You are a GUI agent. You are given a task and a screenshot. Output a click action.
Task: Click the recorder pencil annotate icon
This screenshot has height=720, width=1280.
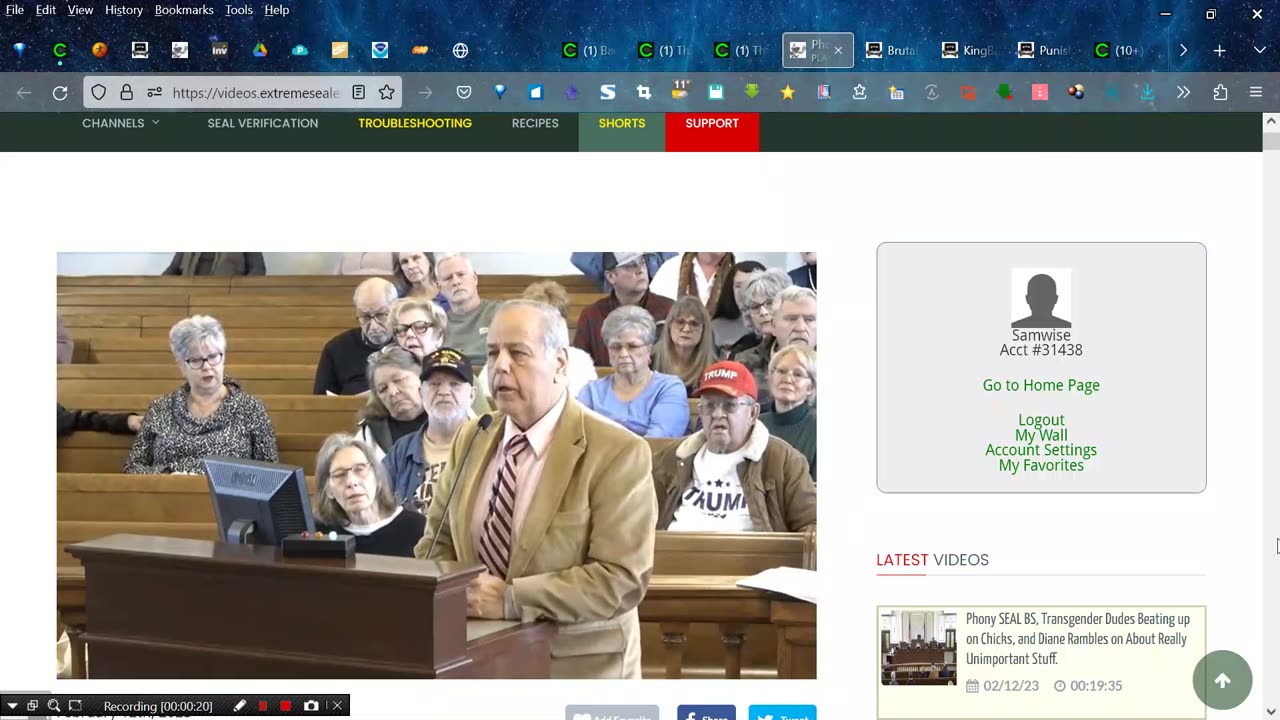click(240, 706)
